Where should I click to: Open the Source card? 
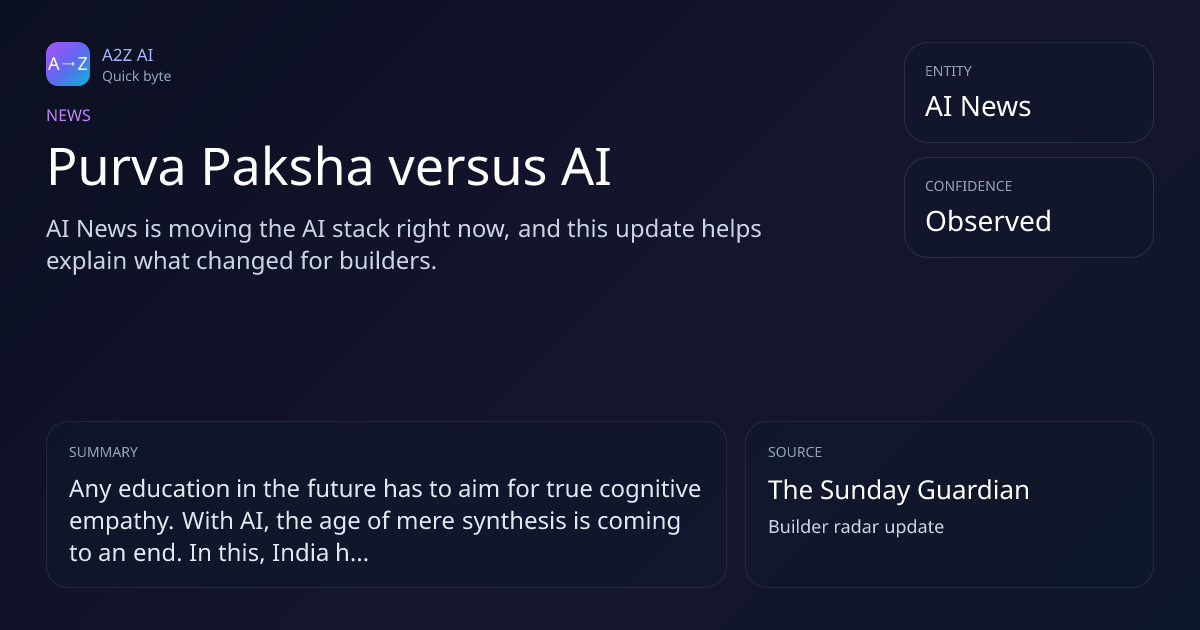pos(949,504)
